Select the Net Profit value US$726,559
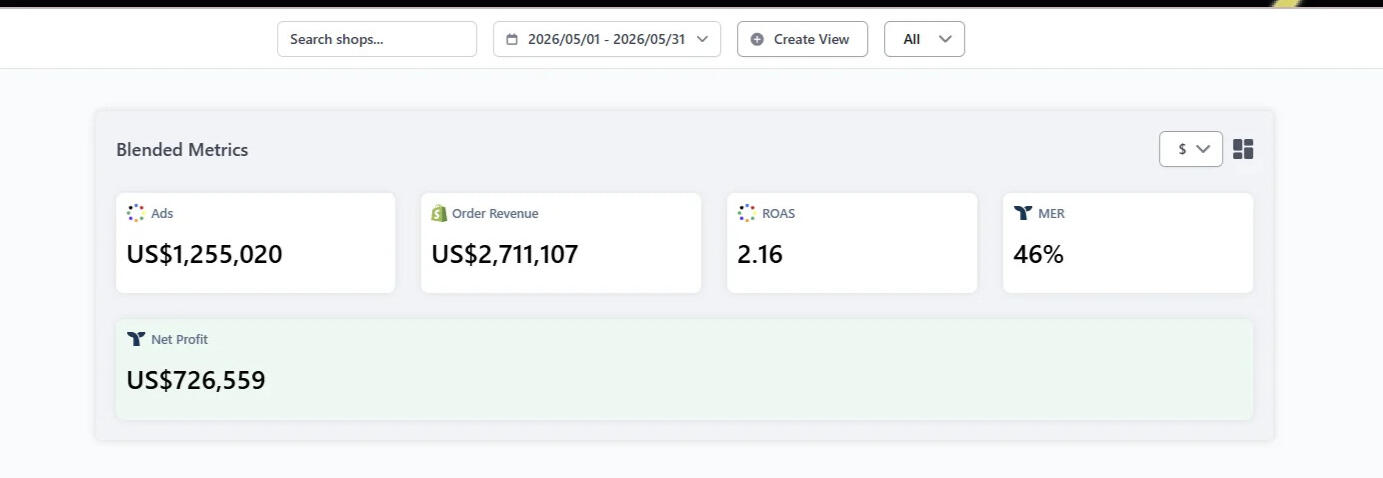The image size is (1383, 478). click(196, 380)
